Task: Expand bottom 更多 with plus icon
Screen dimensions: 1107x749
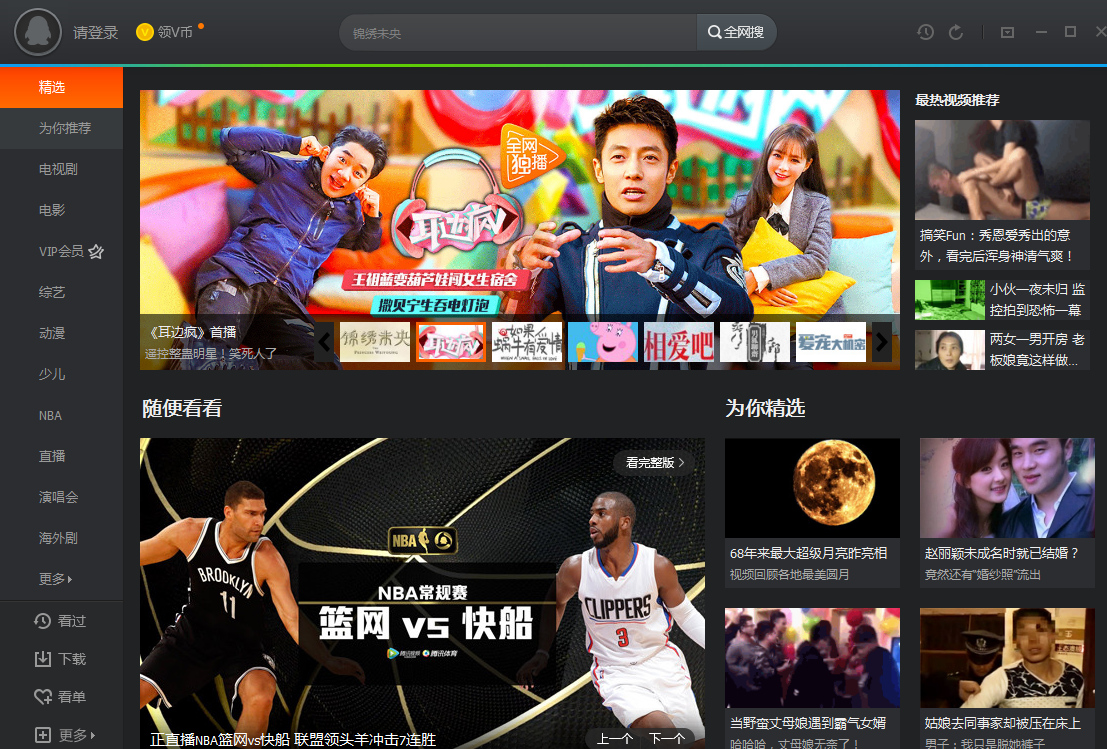Action: (x=64, y=735)
